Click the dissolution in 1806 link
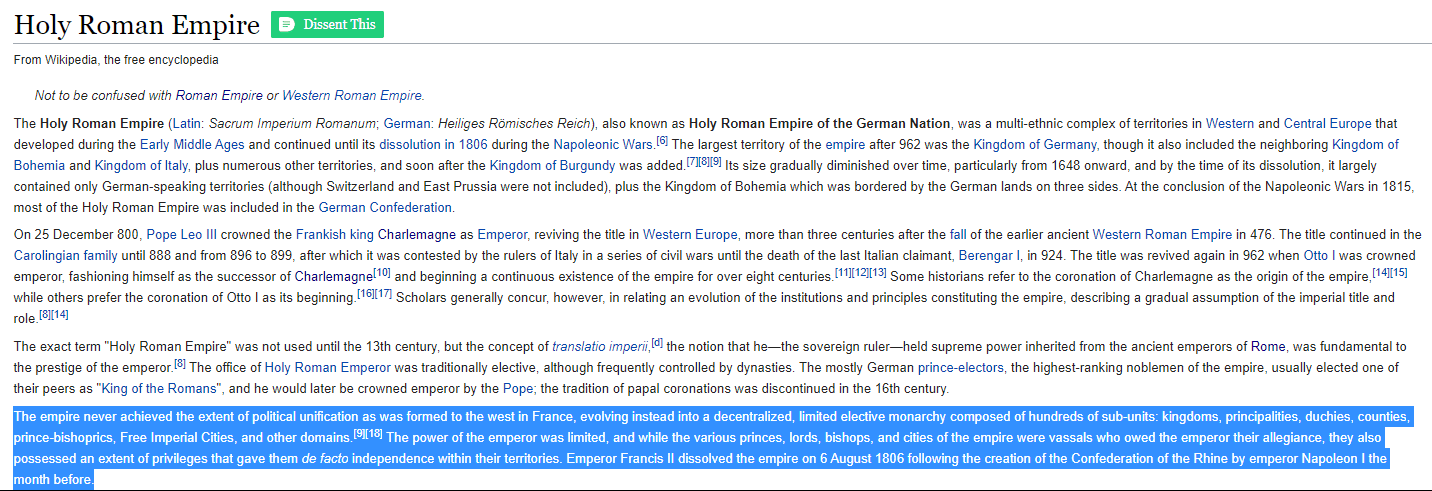The image size is (1432, 491). pyautogui.click(x=432, y=144)
